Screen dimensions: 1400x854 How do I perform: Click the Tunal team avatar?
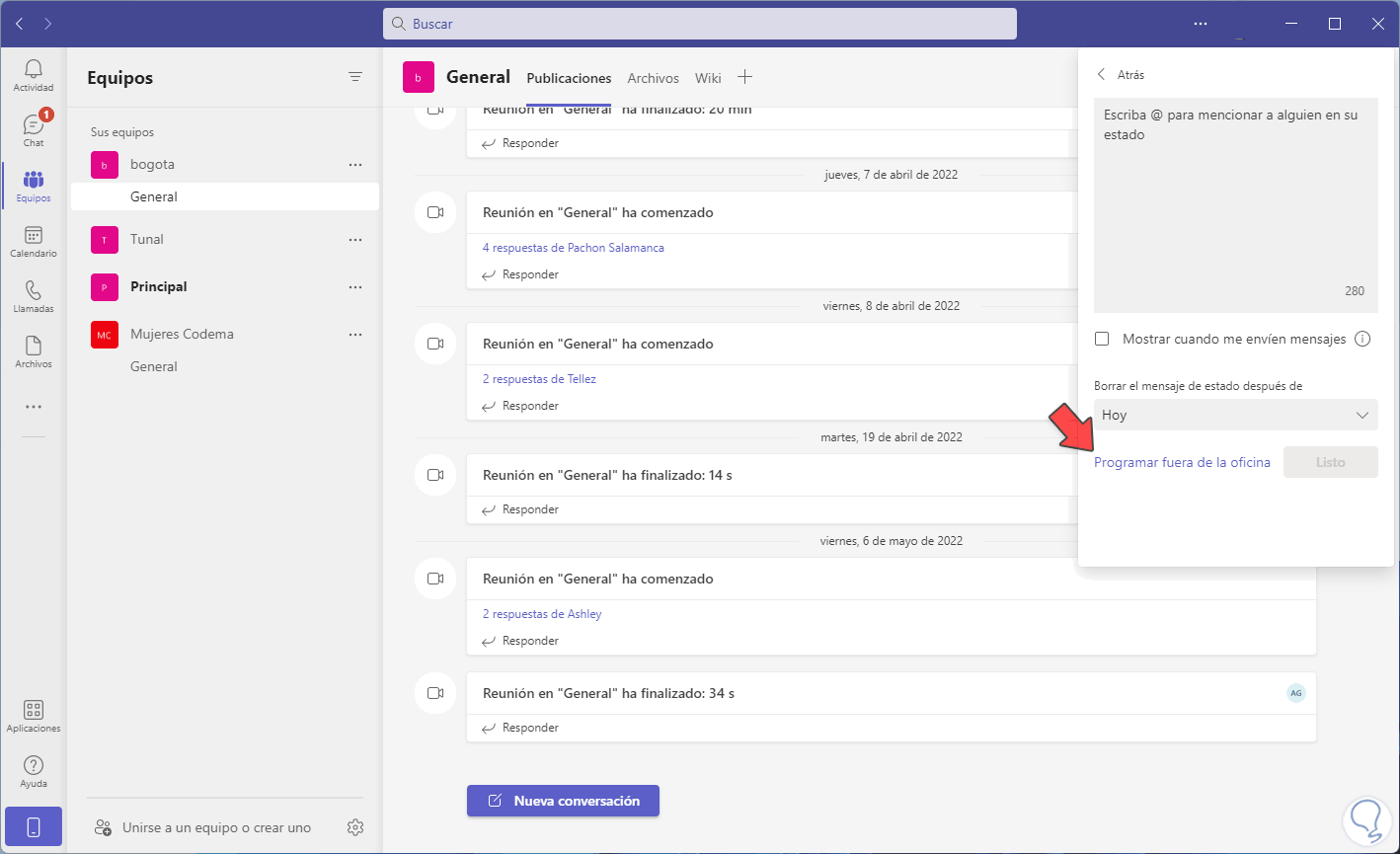[105, 240]
